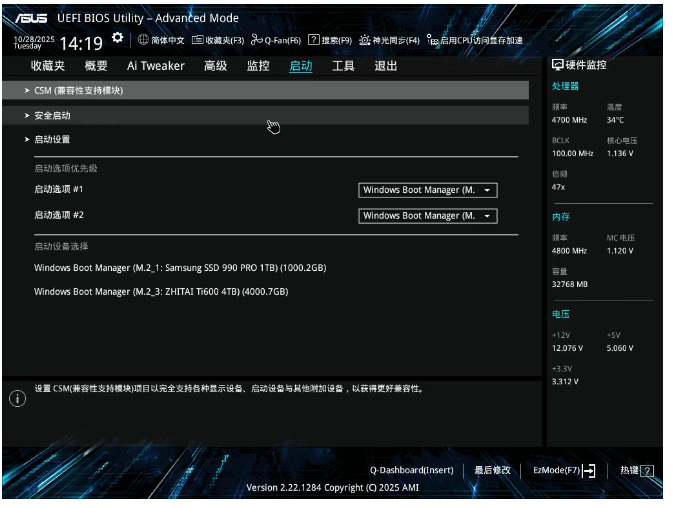Click the settings gear icon beside the clock
Image resolution: width=673 pixels, height=508 pixels.
[x=118, y=38]
